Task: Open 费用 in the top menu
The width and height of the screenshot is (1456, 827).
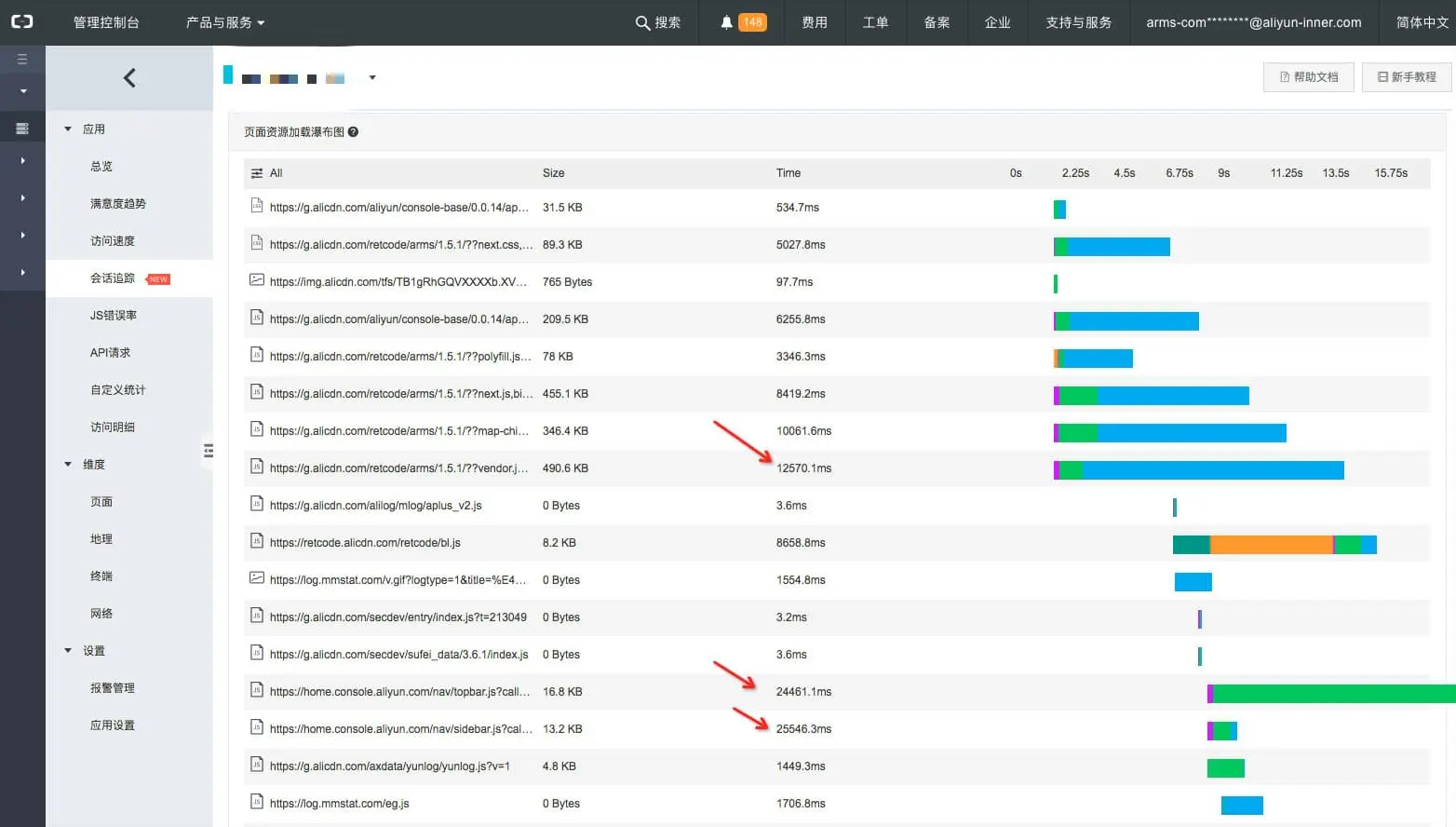Action: 815,22
